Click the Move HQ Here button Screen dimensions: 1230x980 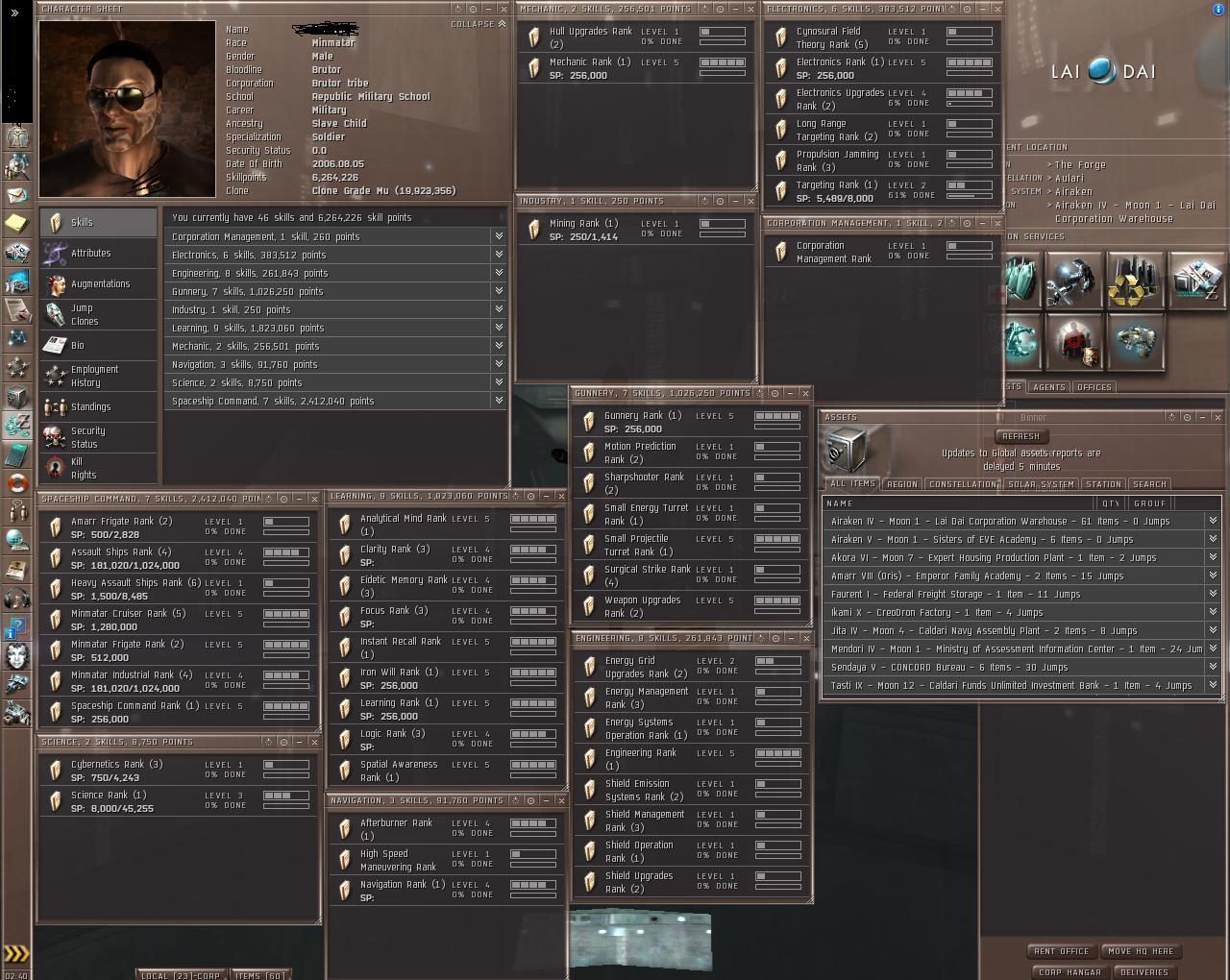1141,951
